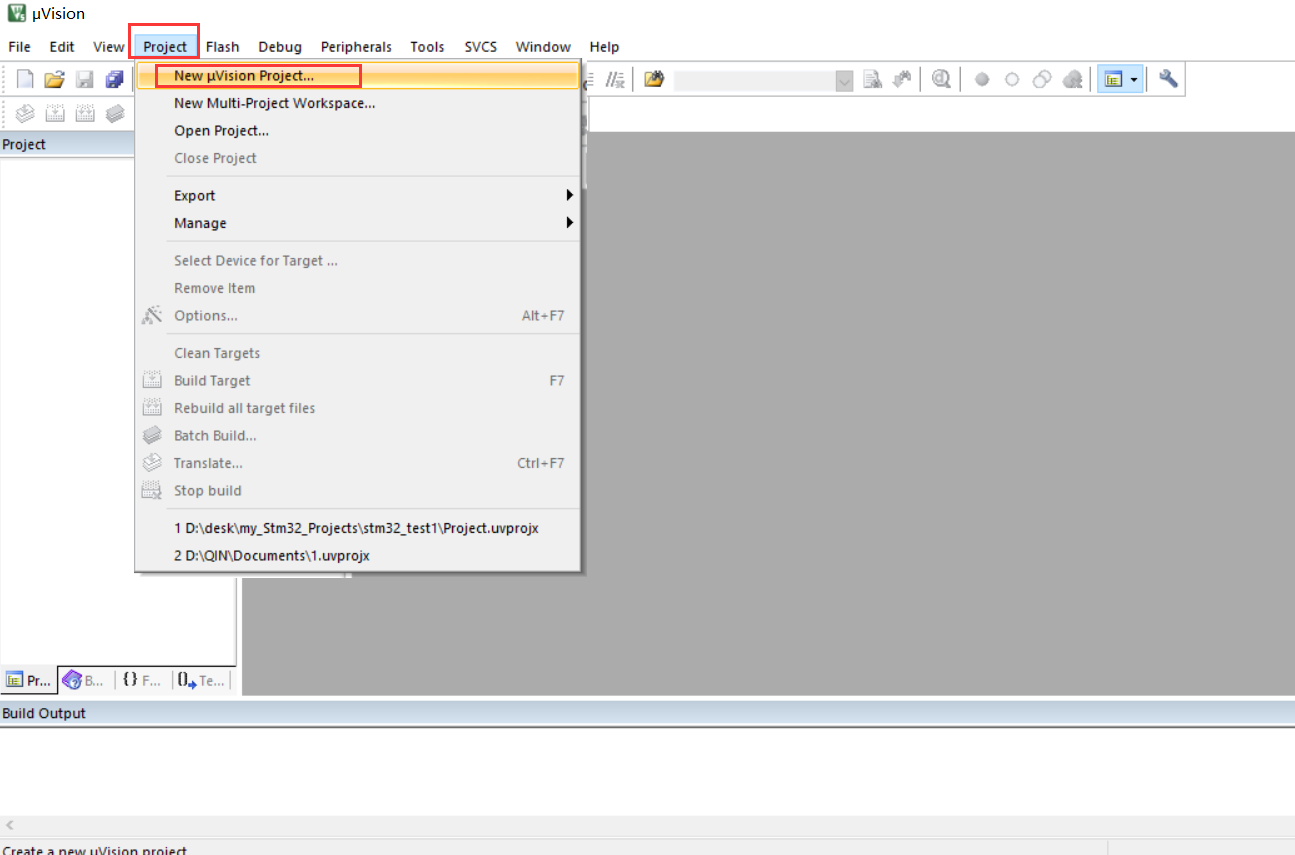
Task: Open recent project stm32_test1 Project.uvprojx
Action: tap(358, 528)
